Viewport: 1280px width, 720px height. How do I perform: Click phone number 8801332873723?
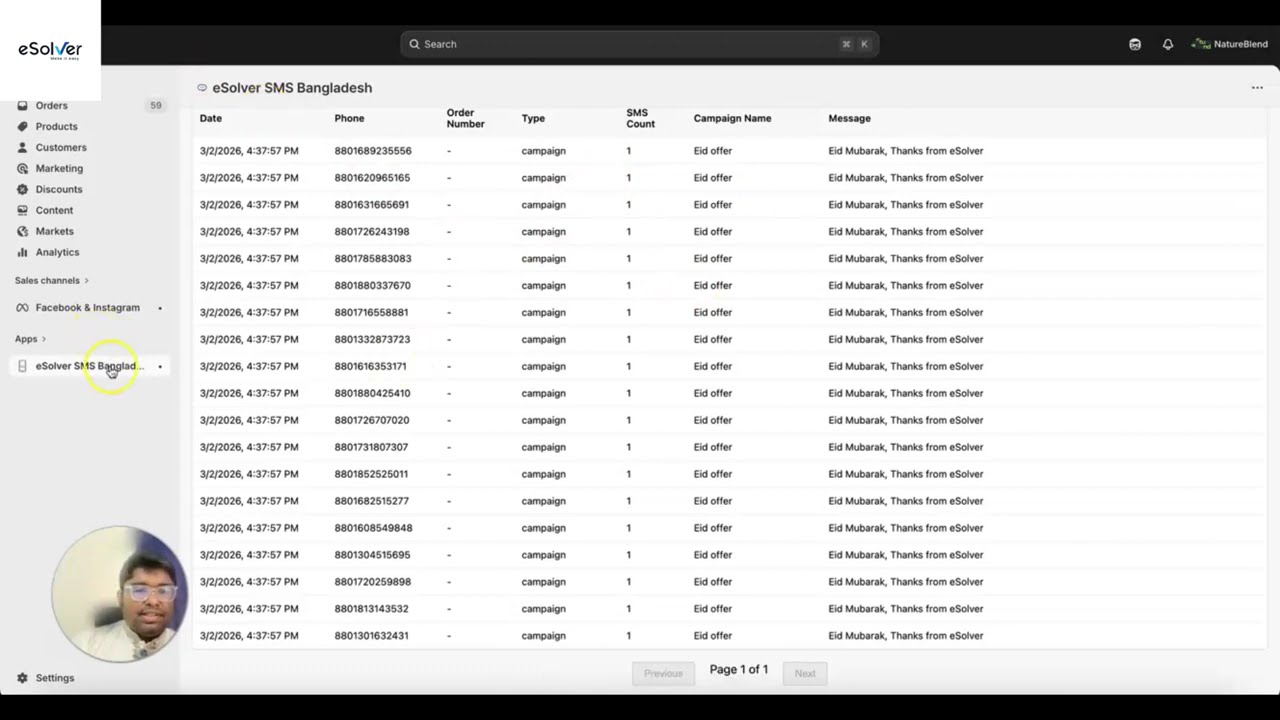coord(372,340)
